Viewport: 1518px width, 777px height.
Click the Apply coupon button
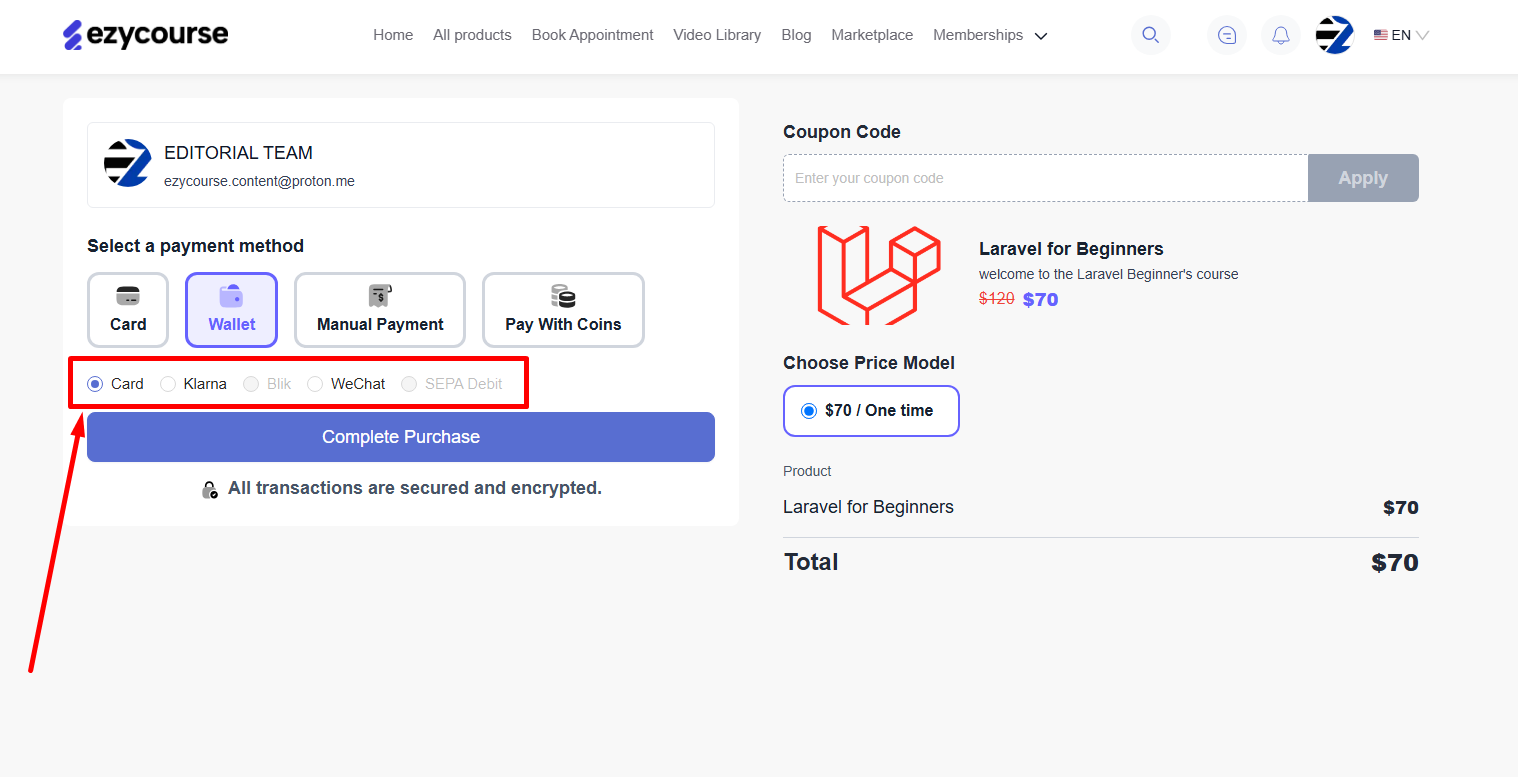[x=1363, y=178]
